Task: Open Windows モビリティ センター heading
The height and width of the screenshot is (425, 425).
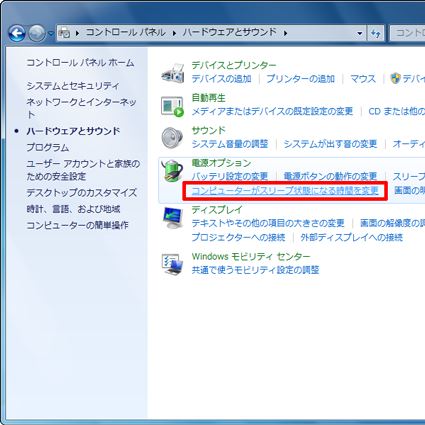Action: tap(251, 256)
